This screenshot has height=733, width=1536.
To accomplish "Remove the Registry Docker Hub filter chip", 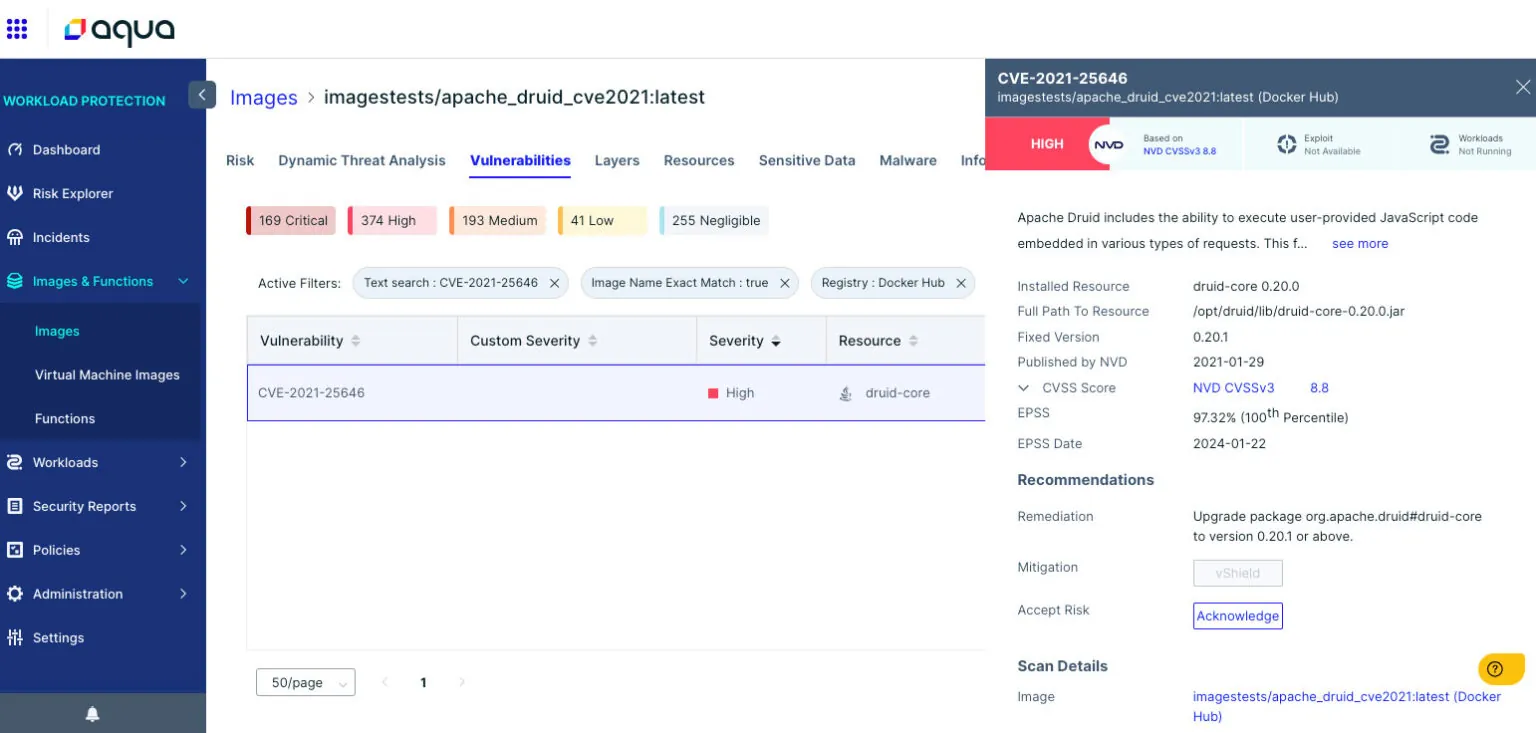I will (x=961, y=283).
